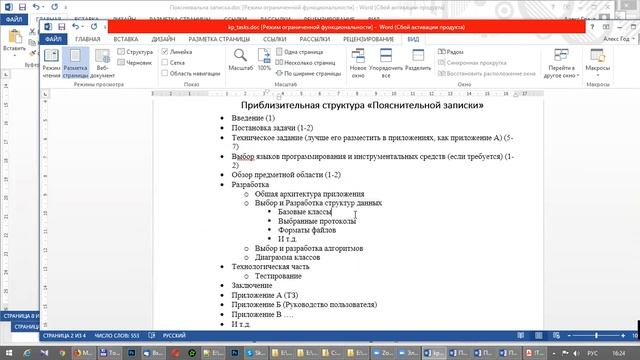This screenshot has height=360, width=640.
Task: Open ССЫЛКИ ribbon tab
Action: point(275,39)
